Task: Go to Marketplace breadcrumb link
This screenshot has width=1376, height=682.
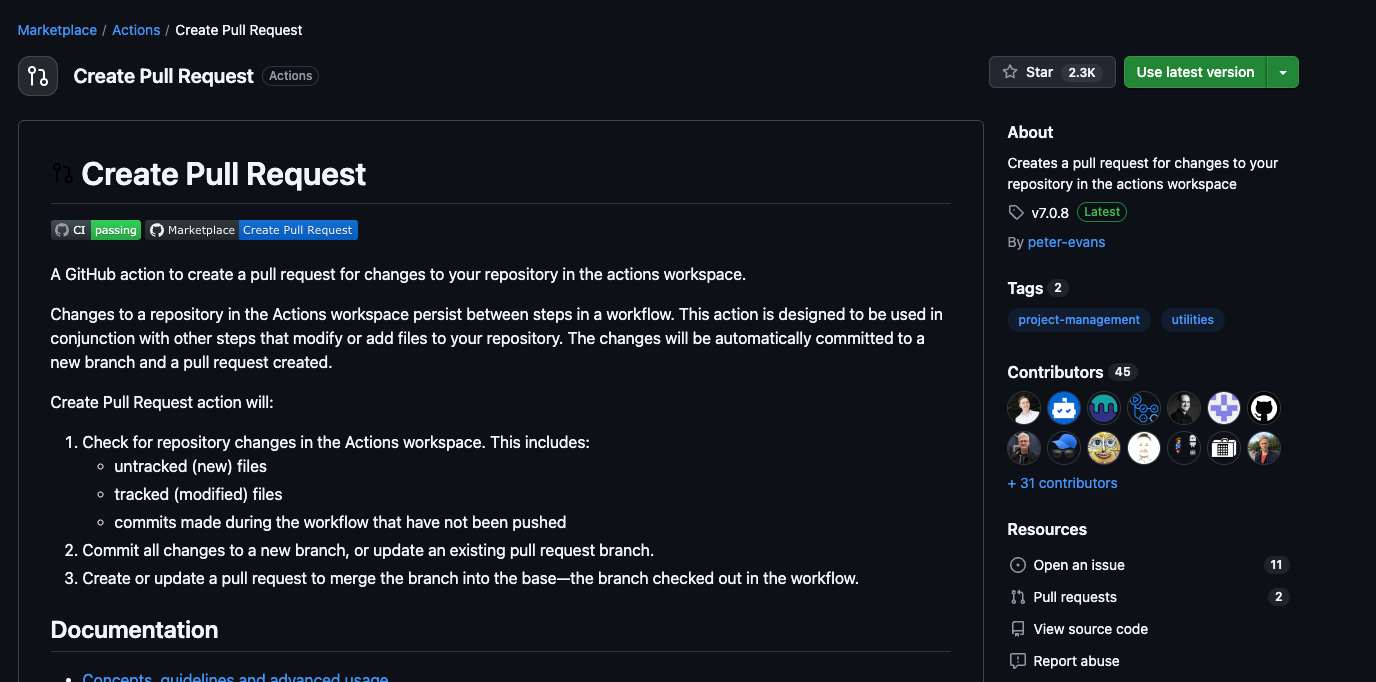Action: [57, 30]
